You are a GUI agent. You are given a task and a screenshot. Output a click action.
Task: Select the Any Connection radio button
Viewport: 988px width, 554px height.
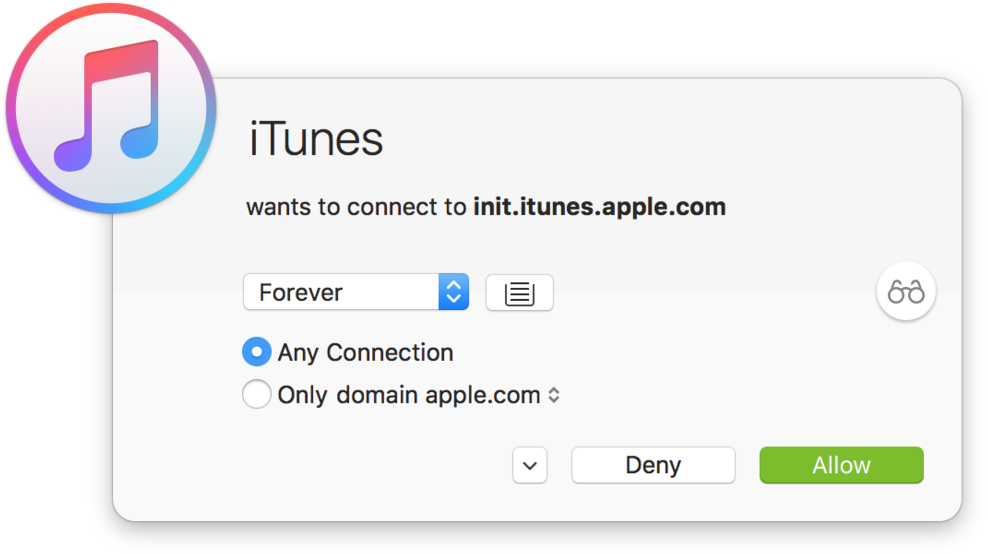[256, 352]
